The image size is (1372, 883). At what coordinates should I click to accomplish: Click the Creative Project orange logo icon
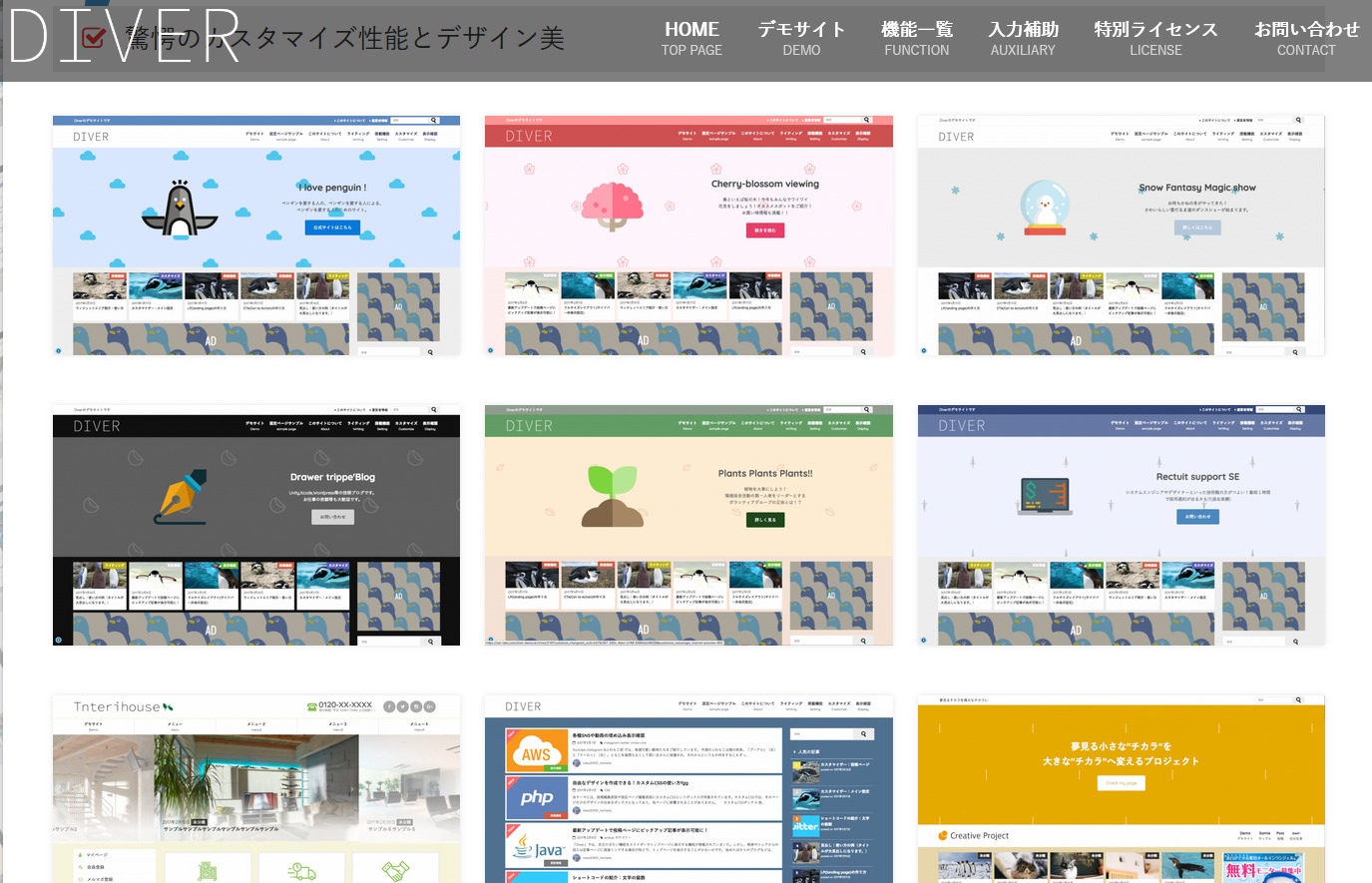tap(942, 835)
